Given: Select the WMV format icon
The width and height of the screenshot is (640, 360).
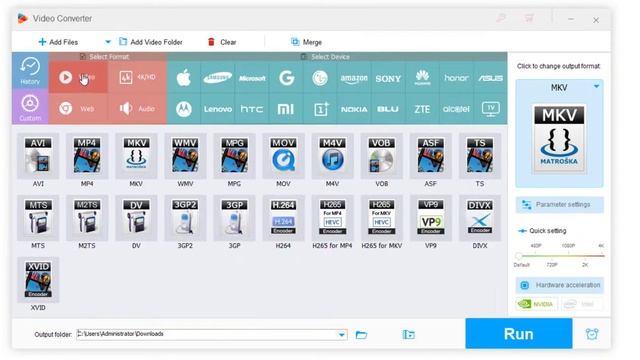Looking at the screenshot, I should point(185,156).
